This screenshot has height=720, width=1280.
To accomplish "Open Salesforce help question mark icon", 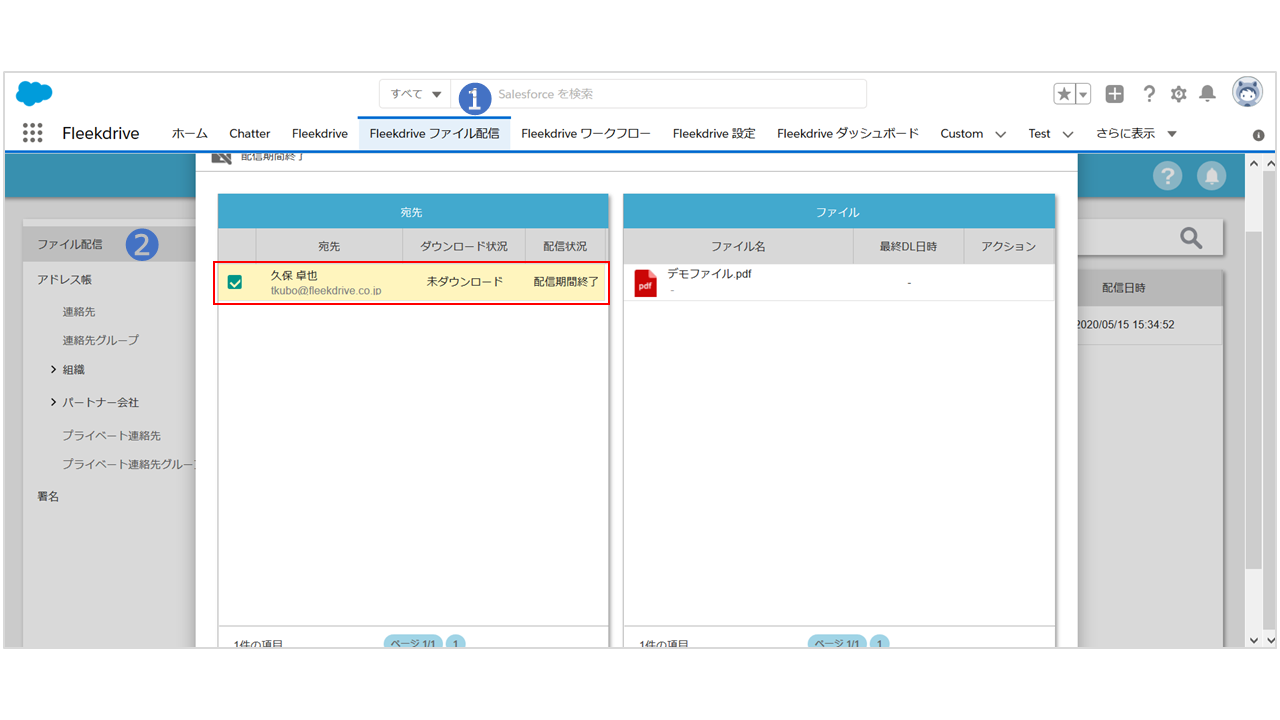I will pos(1149,94).
